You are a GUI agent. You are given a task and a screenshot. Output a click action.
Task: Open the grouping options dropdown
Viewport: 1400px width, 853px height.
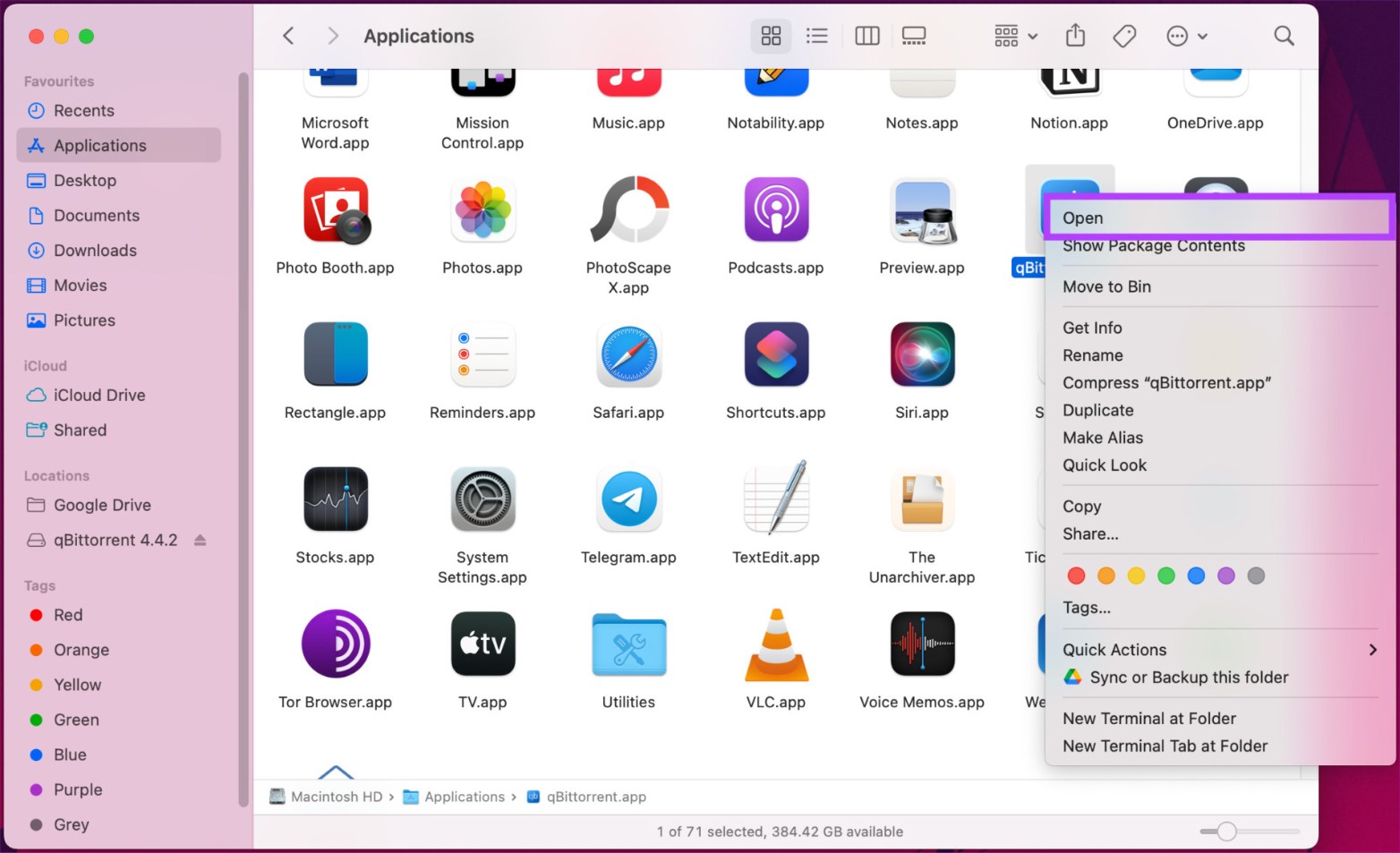click(x=1014, y=36)
